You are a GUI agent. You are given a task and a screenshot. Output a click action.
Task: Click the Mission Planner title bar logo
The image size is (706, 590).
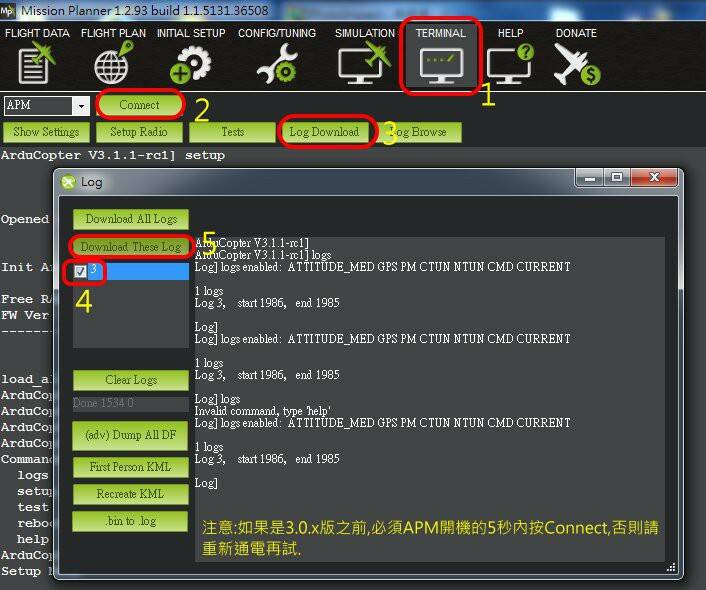coord(8,10)
